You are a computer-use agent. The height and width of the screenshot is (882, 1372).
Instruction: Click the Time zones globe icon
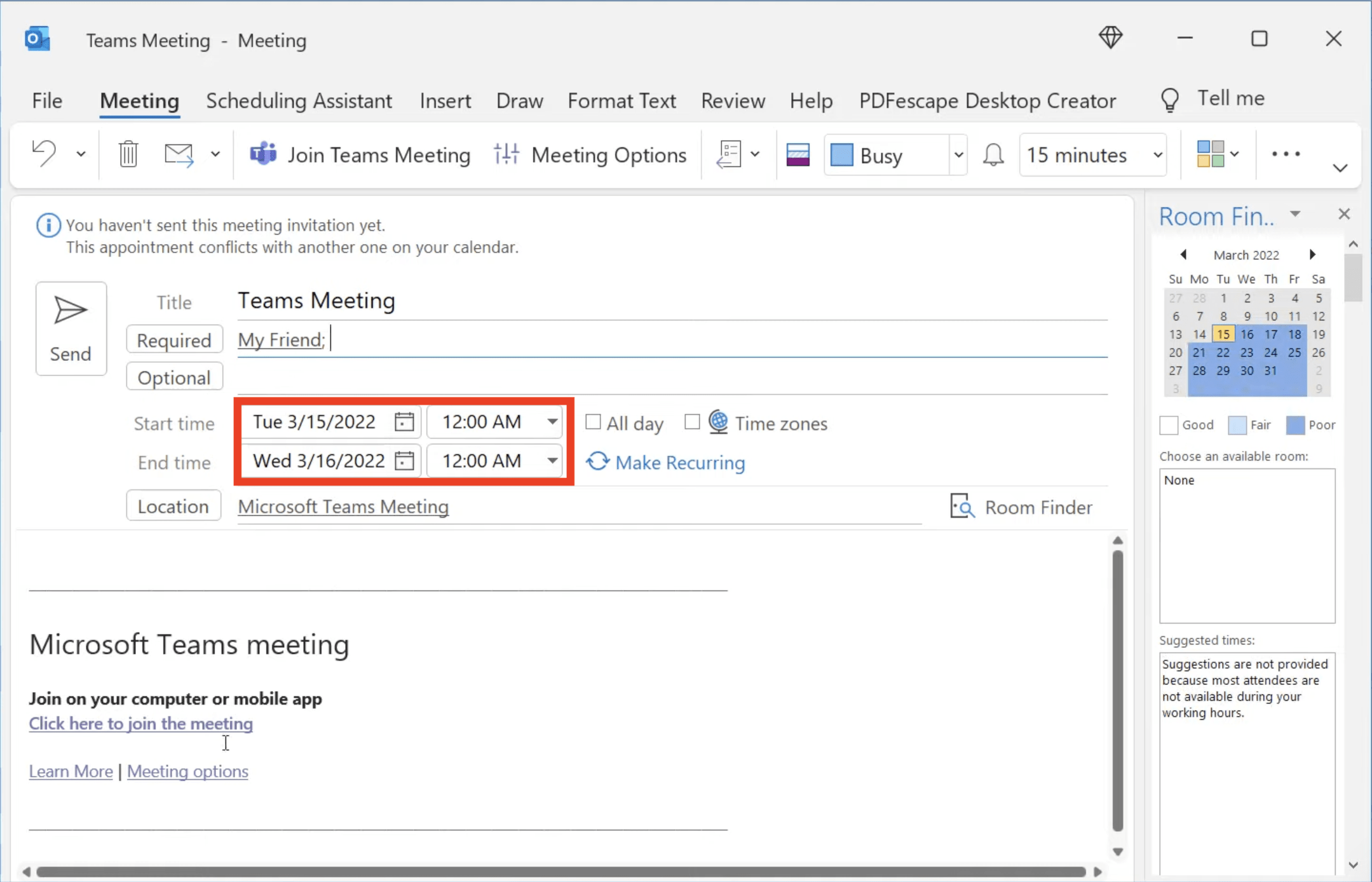pyautogui.click(x=718, y=422)
